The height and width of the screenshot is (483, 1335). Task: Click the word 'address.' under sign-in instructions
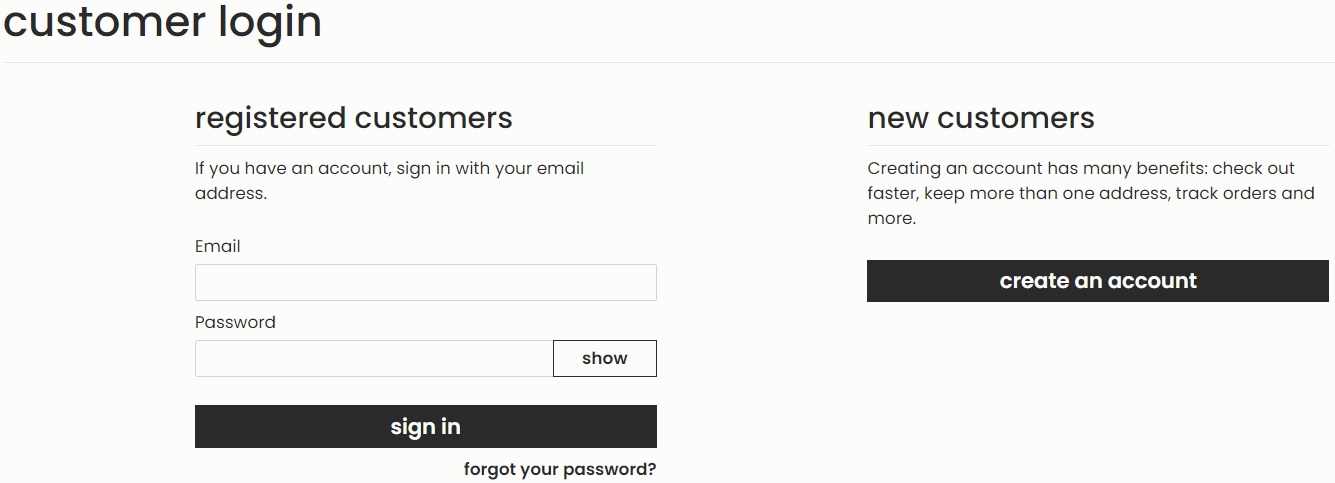tap(230, 193)
